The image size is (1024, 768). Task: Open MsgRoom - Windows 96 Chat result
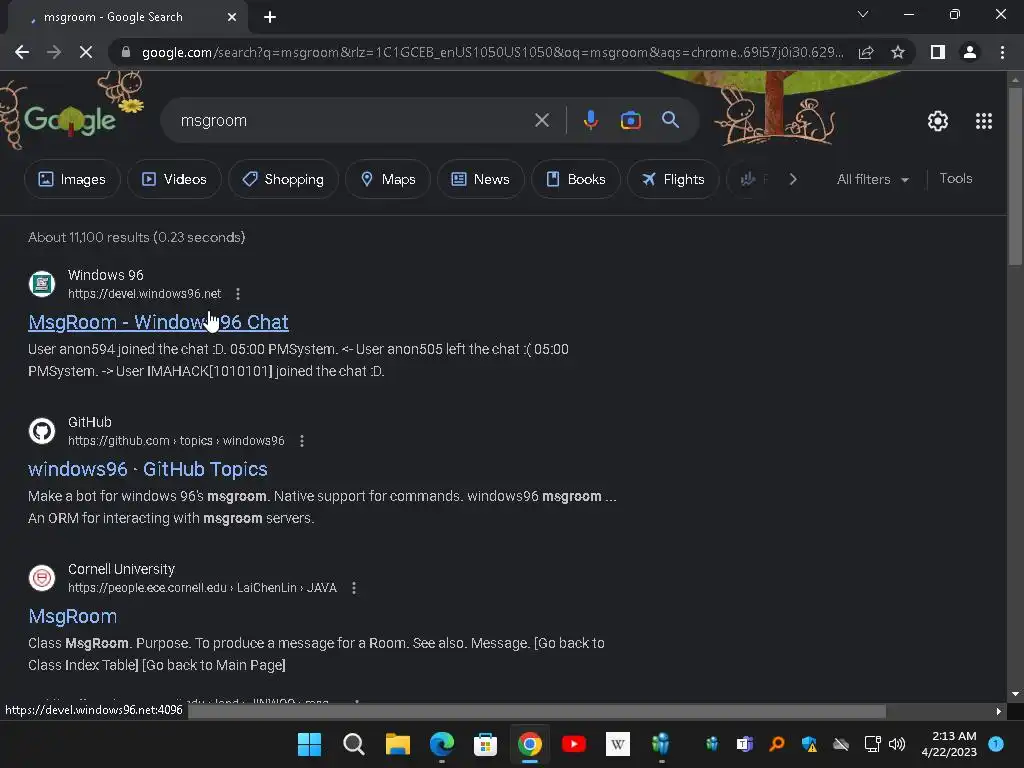tap(158, 322)
